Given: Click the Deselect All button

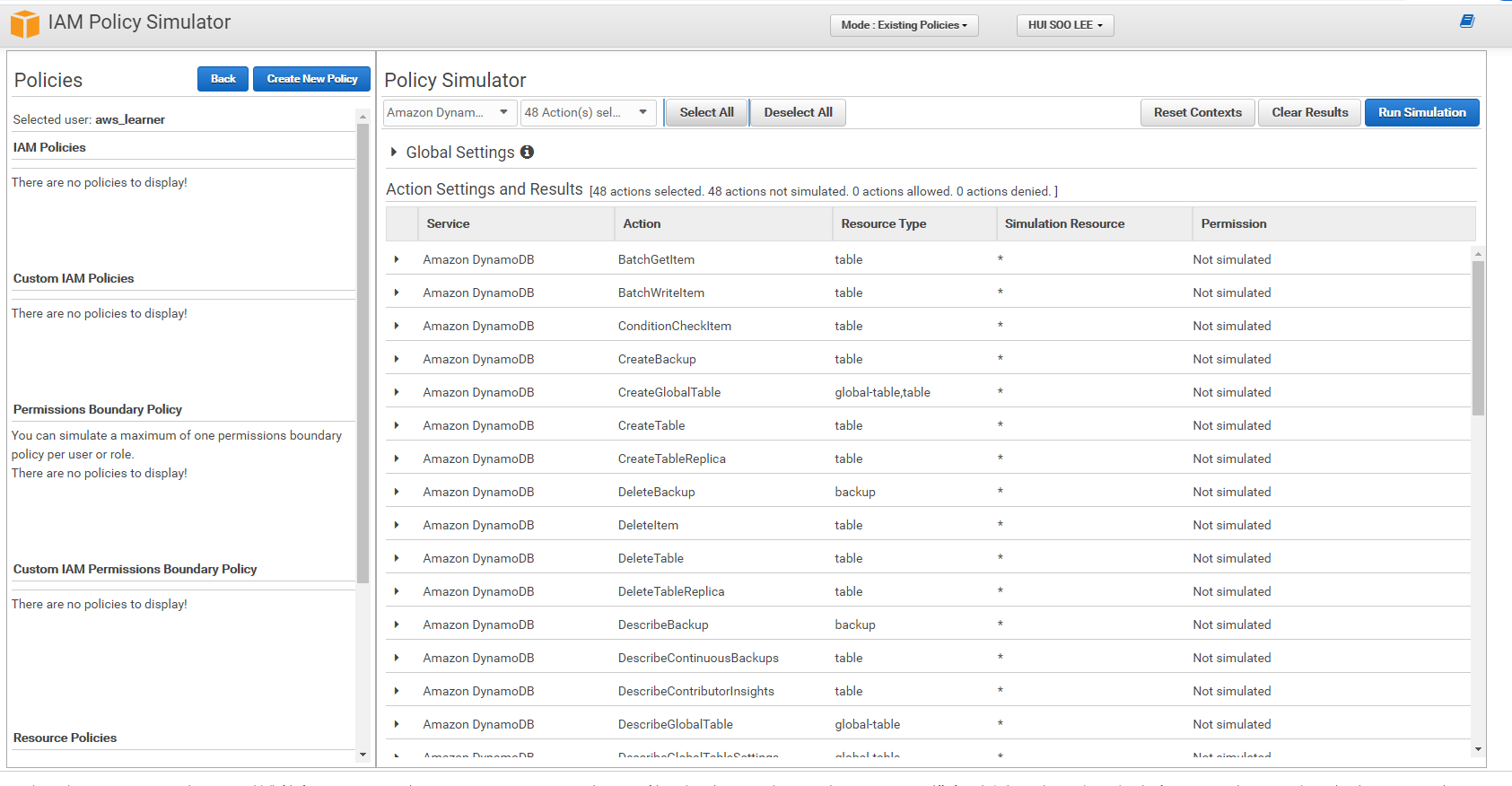Looking at the screenshot, I should [798, 112].
